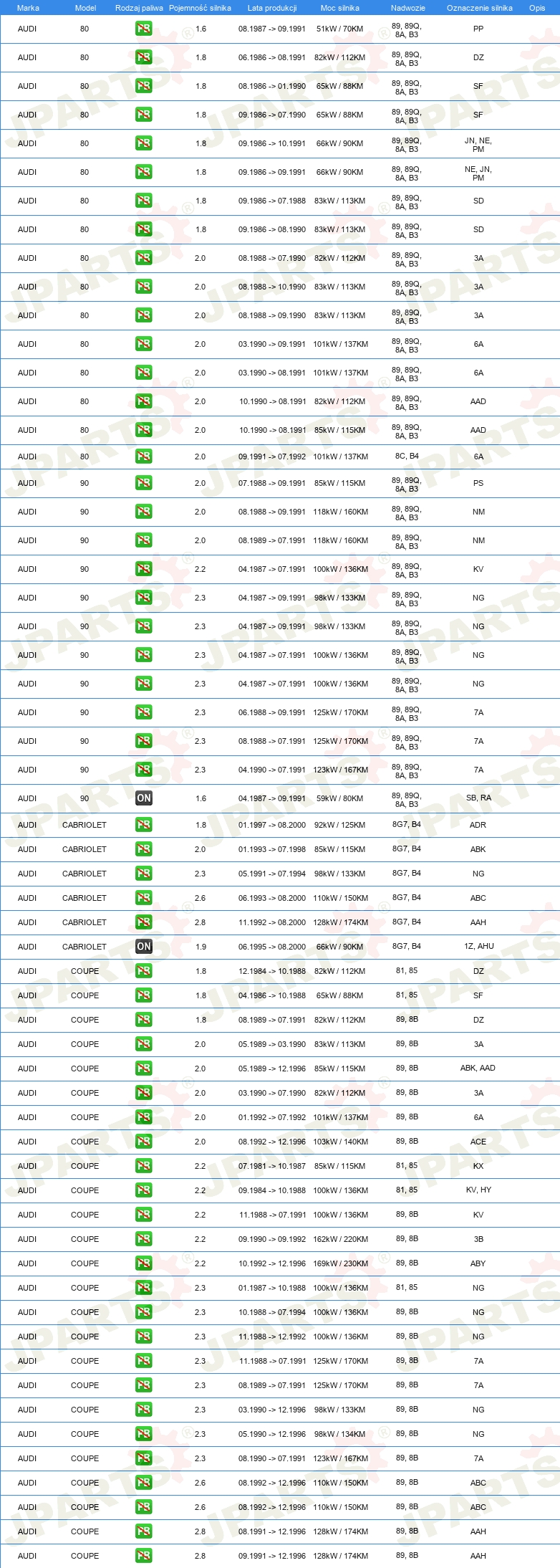Select the 51kW / 70KM power cell
The height and width of the screenshot is (1568, 560).
tap(340, 29)
